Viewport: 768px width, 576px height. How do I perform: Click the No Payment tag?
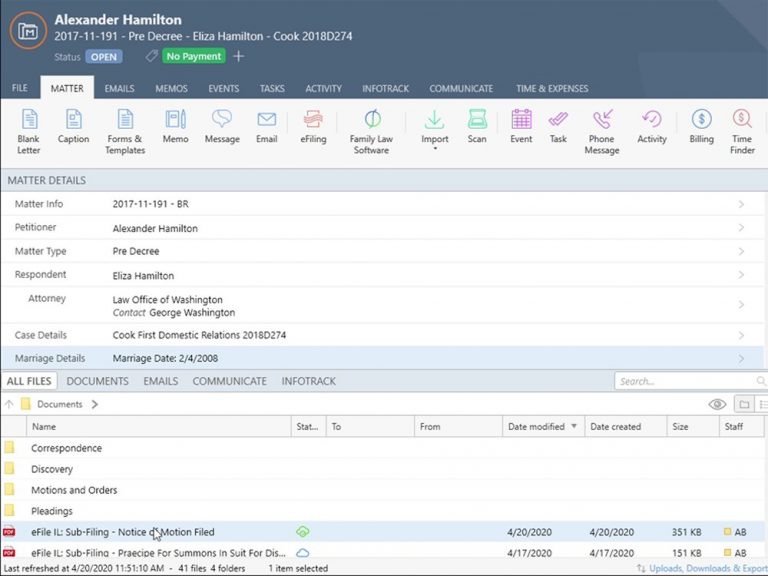click(x=193, y=56)
